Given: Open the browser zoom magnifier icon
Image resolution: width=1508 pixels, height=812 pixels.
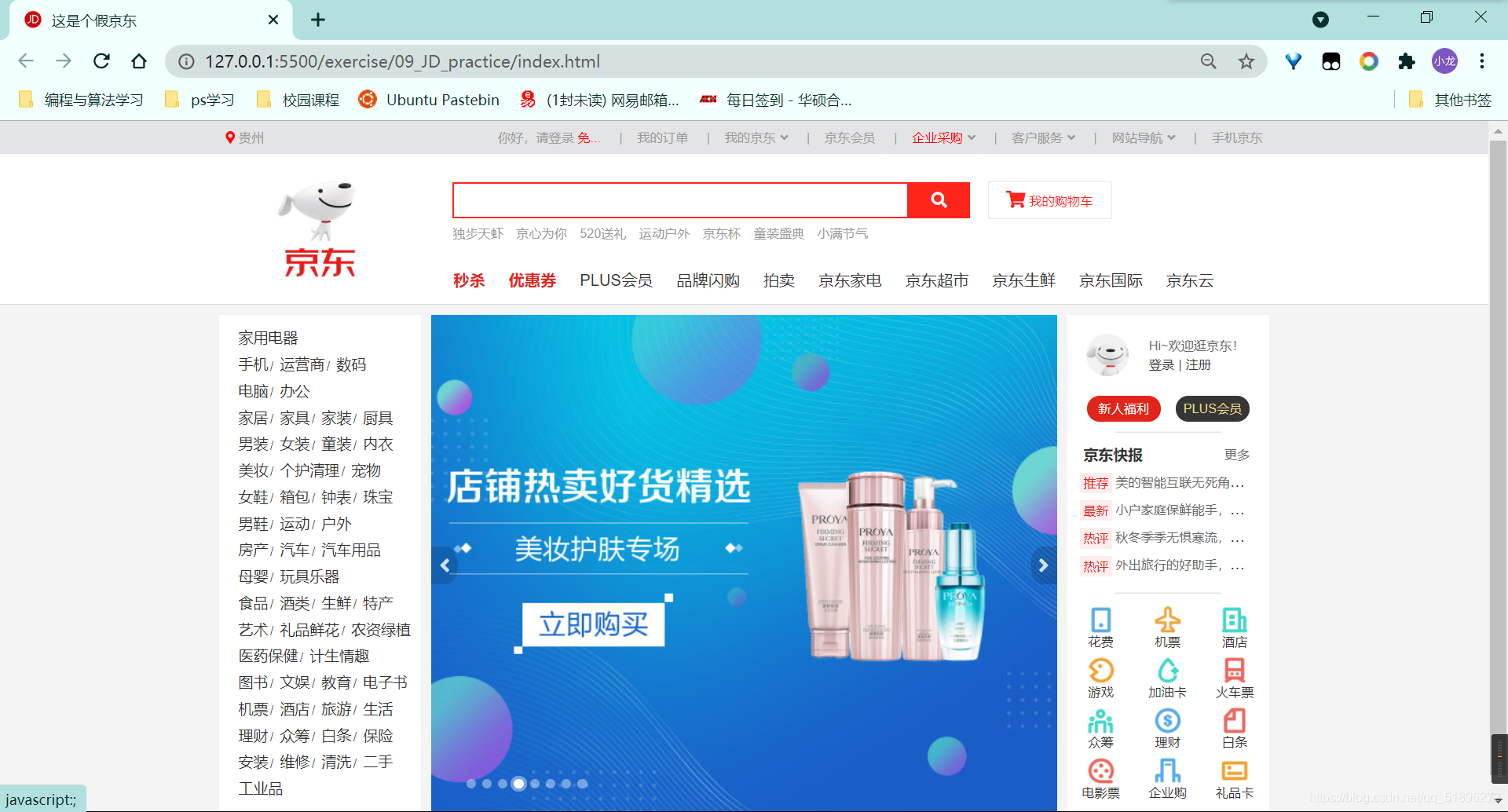Looking at the screenshot, I should point(1209,61).
